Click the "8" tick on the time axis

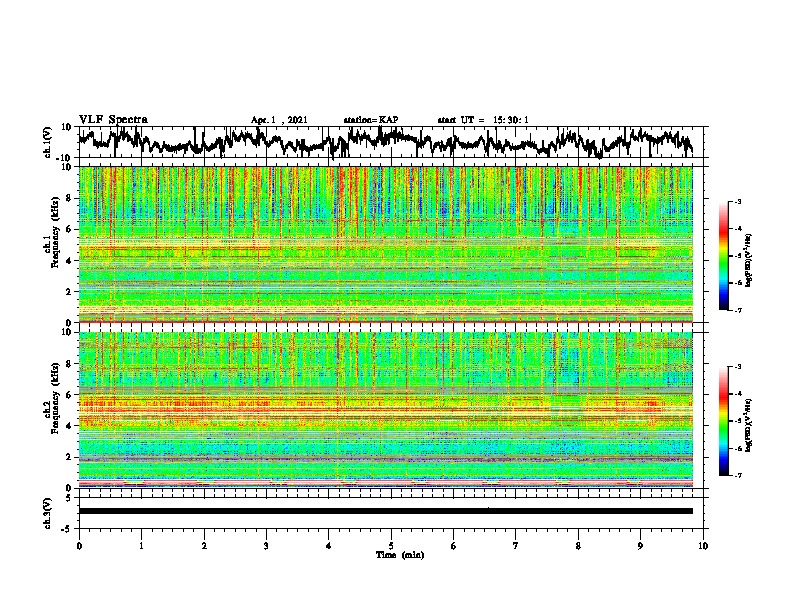tap(578, 546)
